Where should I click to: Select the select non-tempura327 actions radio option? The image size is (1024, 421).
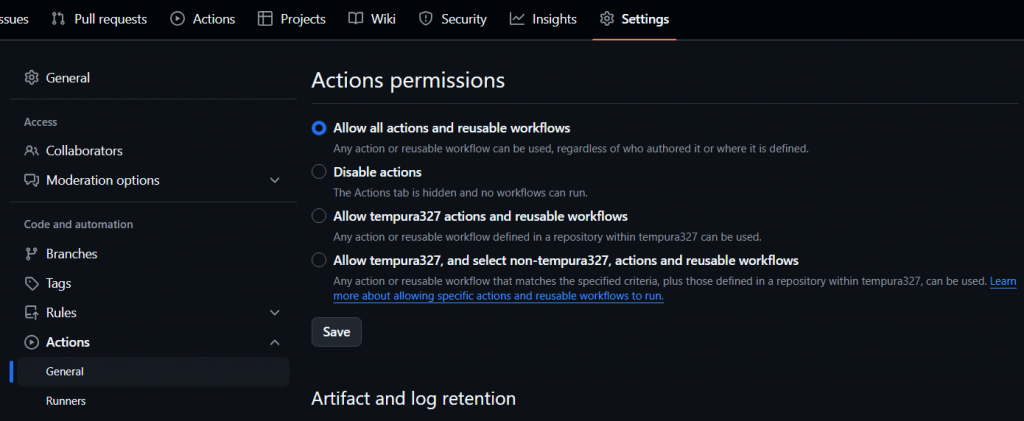pyautogui.click(x=319, y=260)
